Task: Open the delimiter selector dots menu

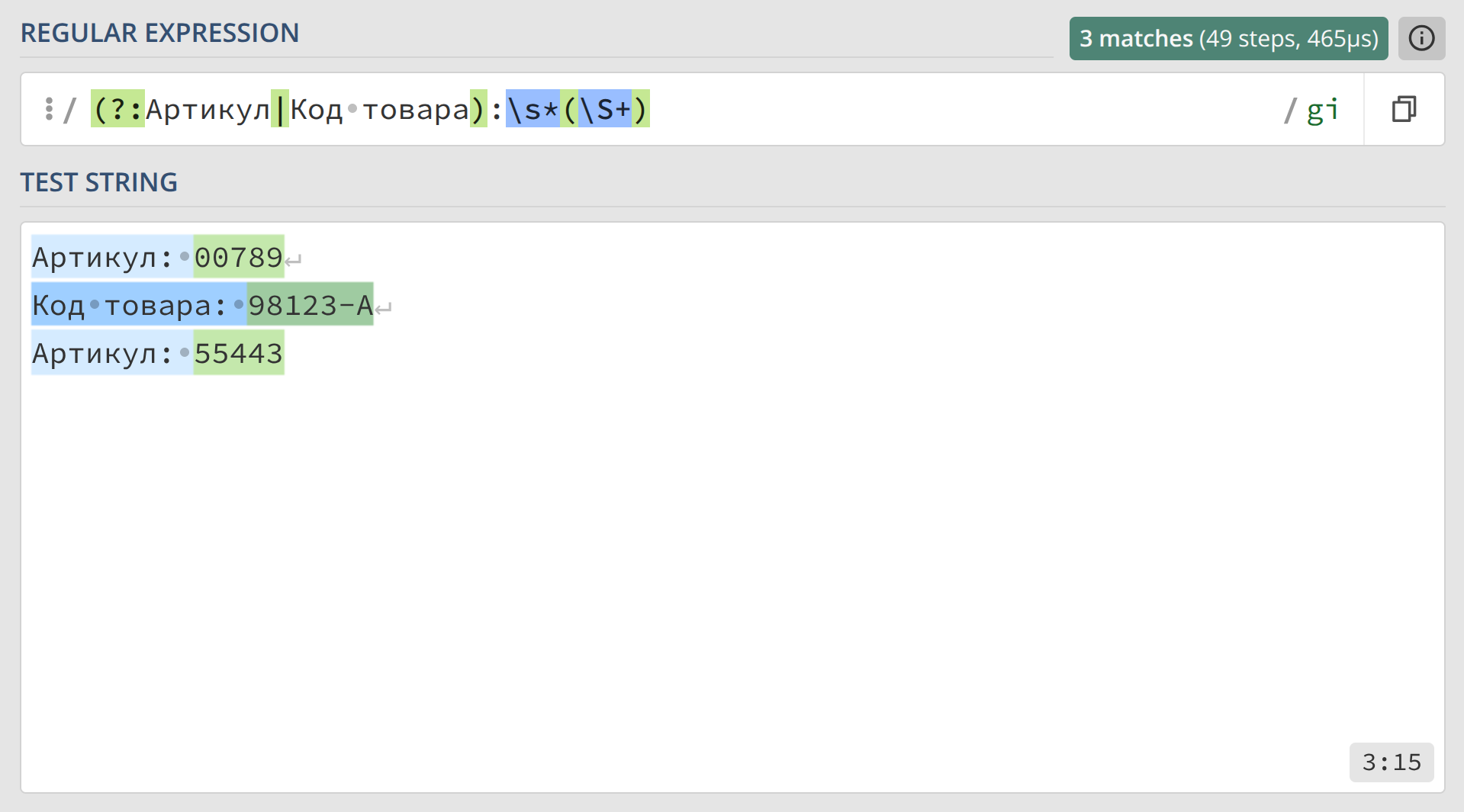Action: coord(49,109)
